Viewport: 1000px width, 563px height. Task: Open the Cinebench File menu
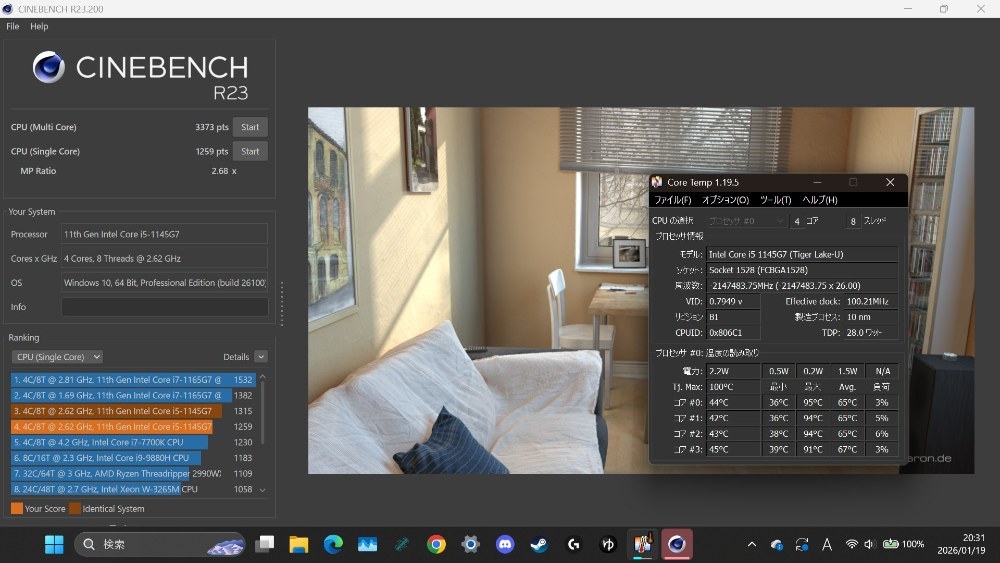coord(13,26)
